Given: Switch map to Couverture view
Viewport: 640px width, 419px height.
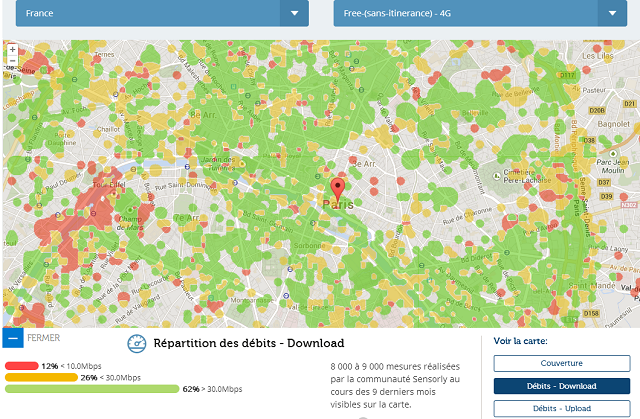Looking at the screenshot, I should pyautogui.click(x=561, y=363).
